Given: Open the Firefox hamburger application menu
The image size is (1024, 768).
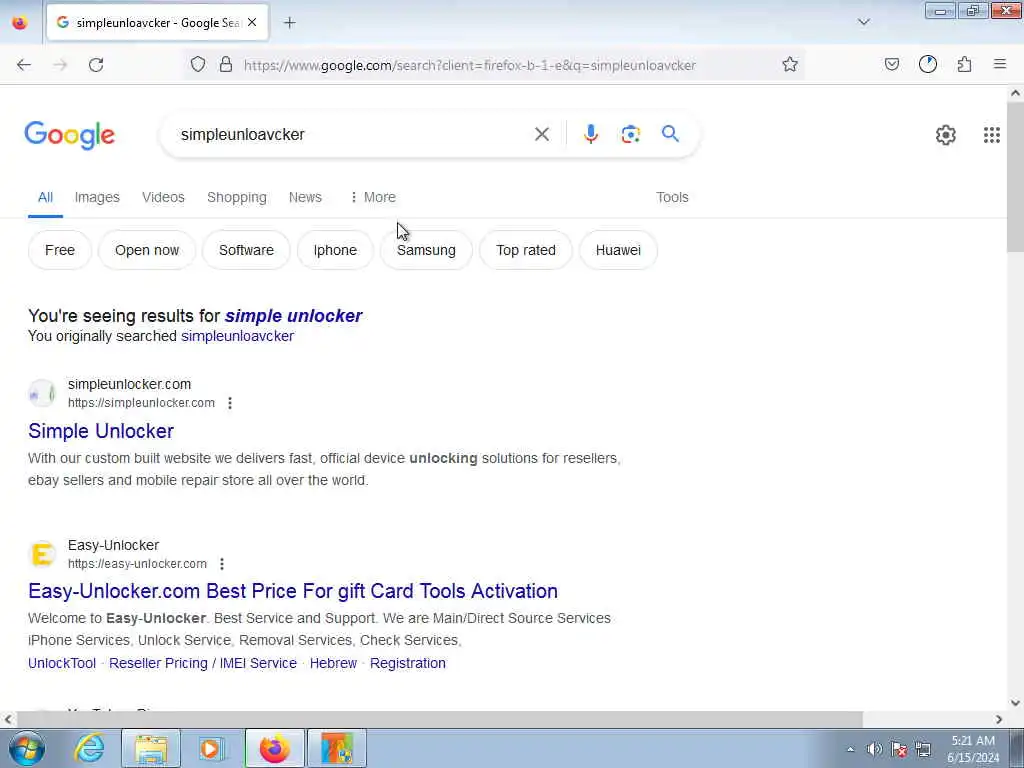Looking at the screenshot, I should pos(1000,65).
